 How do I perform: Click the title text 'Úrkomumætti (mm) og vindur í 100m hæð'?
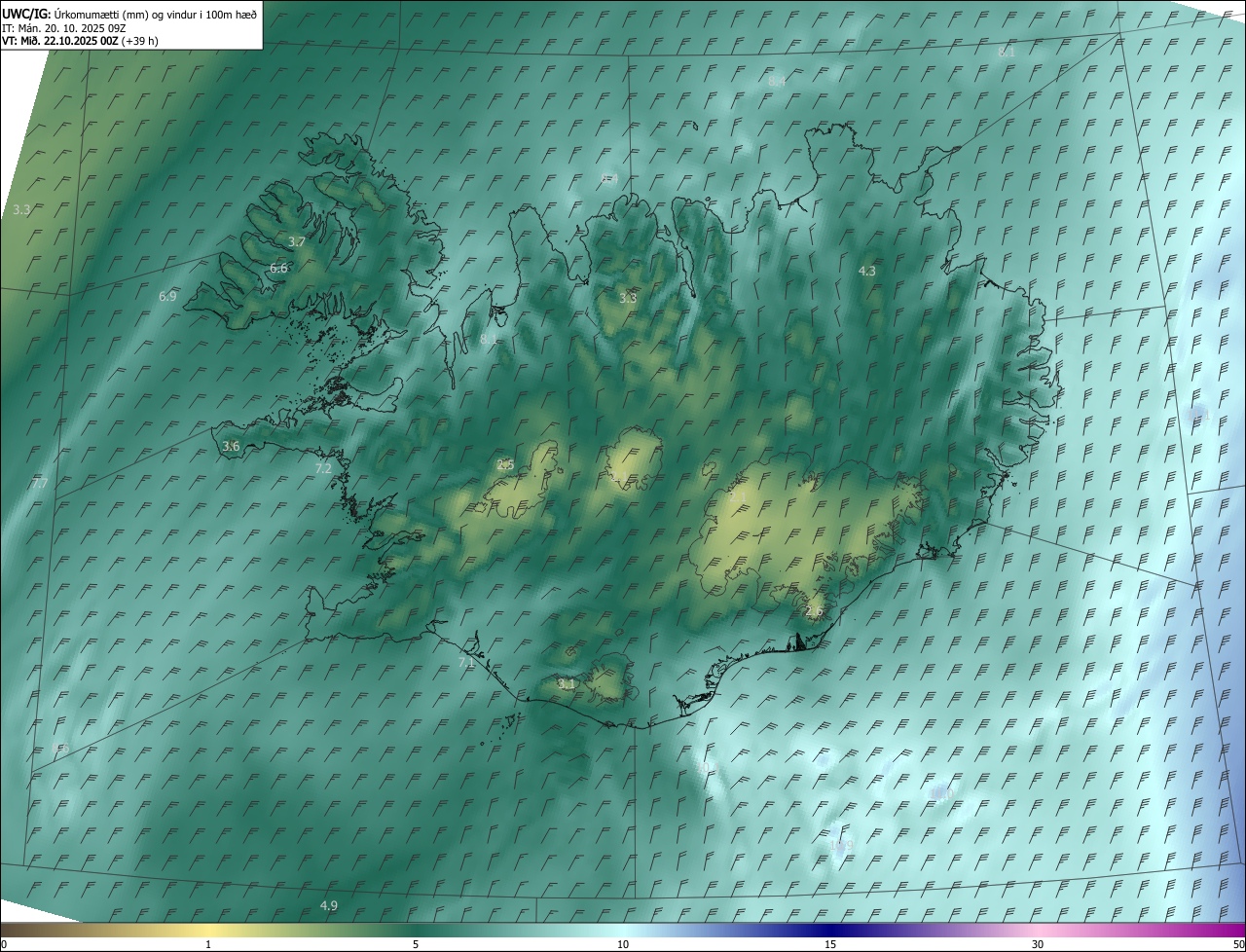click(x=156, y=14)
